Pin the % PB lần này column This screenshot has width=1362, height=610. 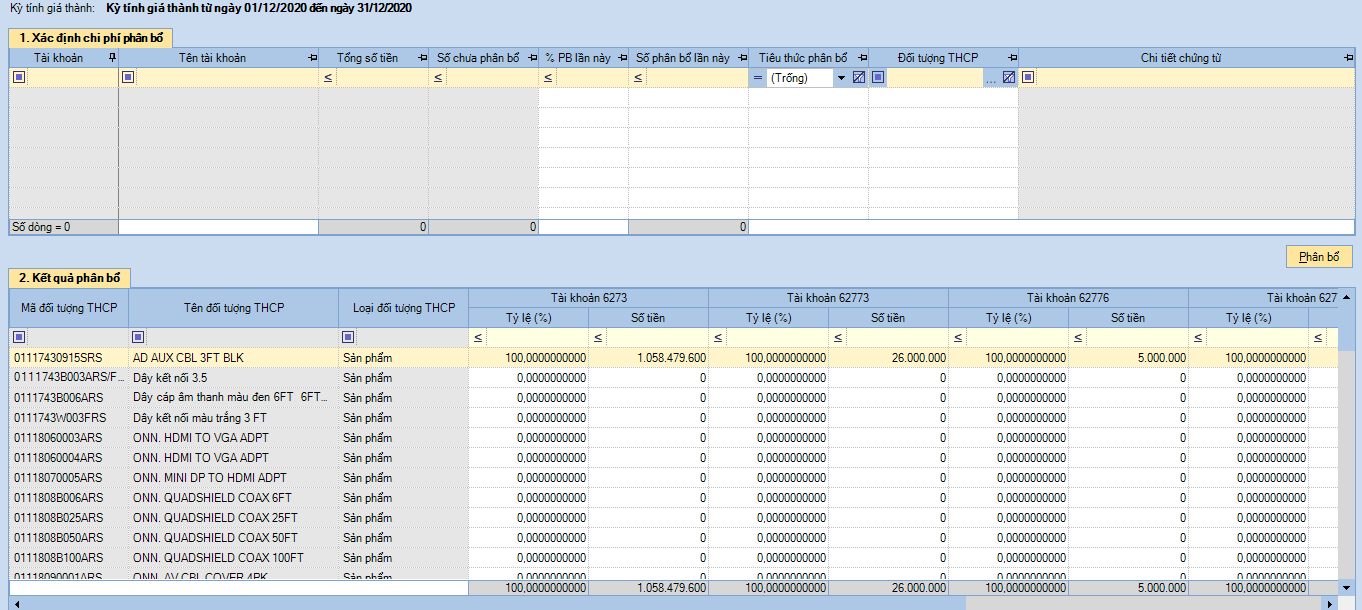pyautogui.click(x=623, y=58)
